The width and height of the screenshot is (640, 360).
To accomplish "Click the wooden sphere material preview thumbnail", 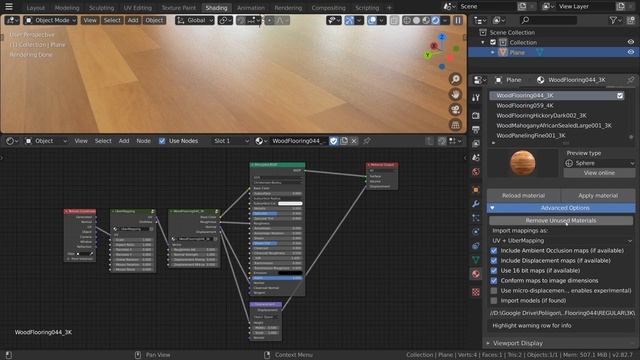I will pos(522,162).
